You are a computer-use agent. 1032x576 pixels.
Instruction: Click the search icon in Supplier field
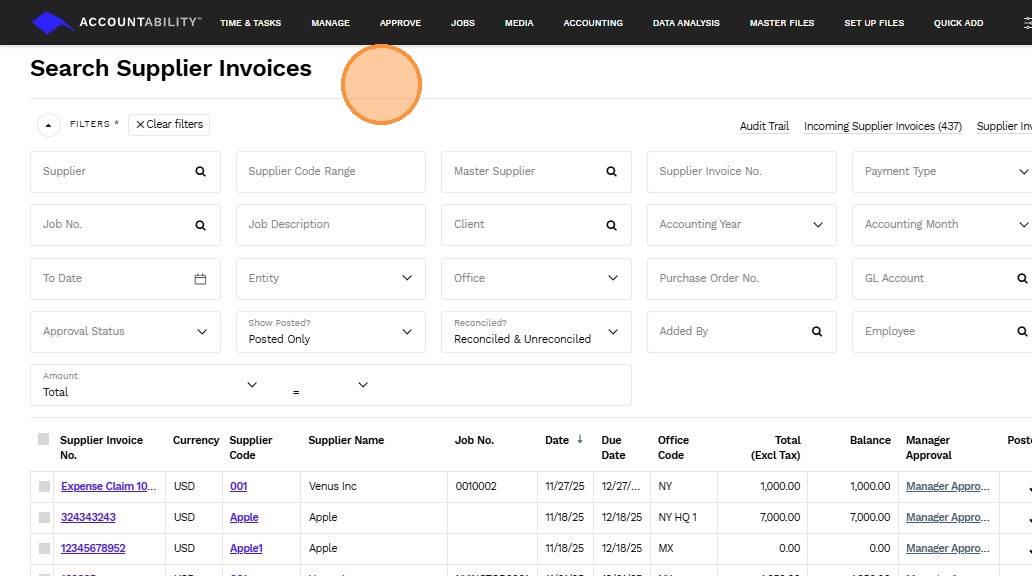(201, 172)
